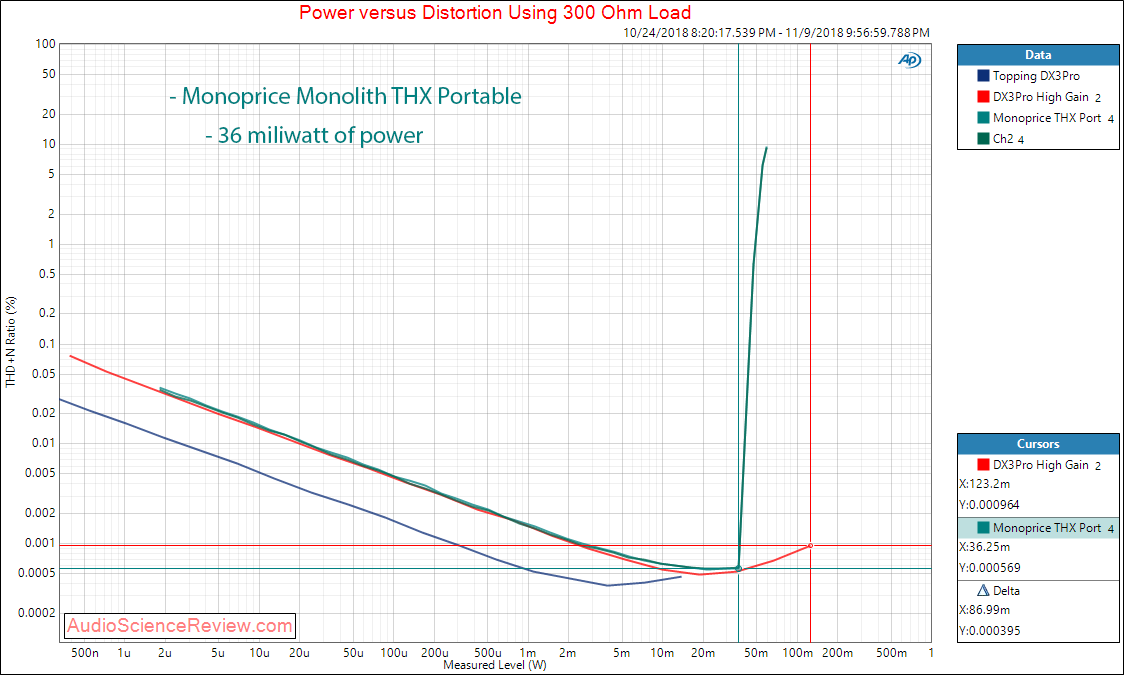Select the teal cursor point on the Monoprice trace
Screen dimensions: 1124x675
pyautogui.click(x=738, y=568)
